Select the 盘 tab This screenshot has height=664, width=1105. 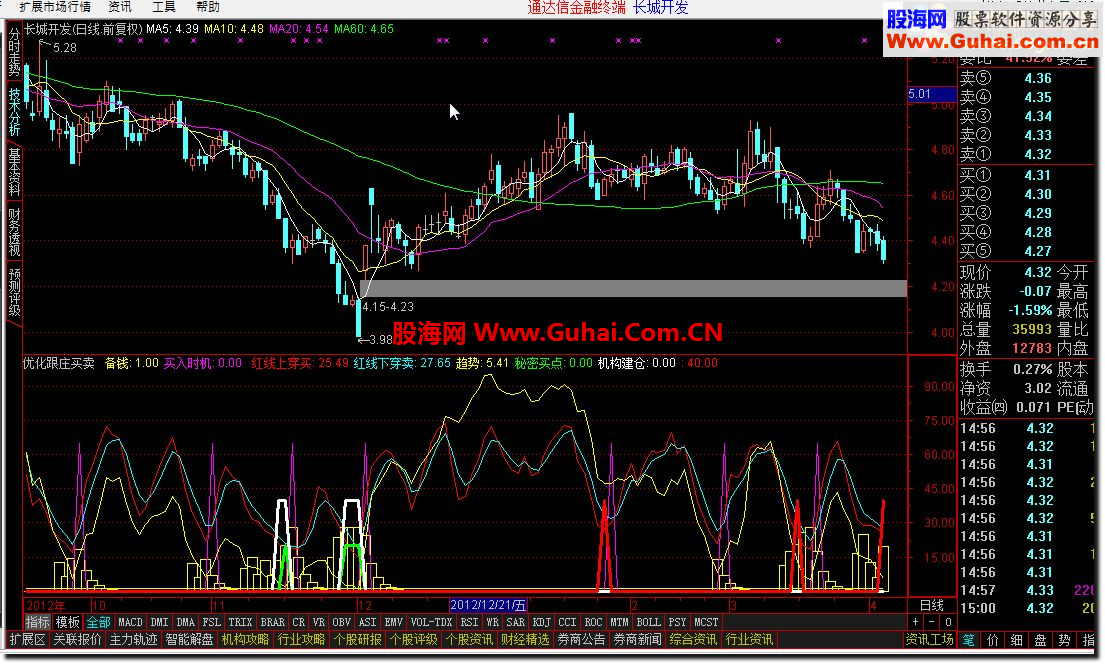click(1040, 640)
